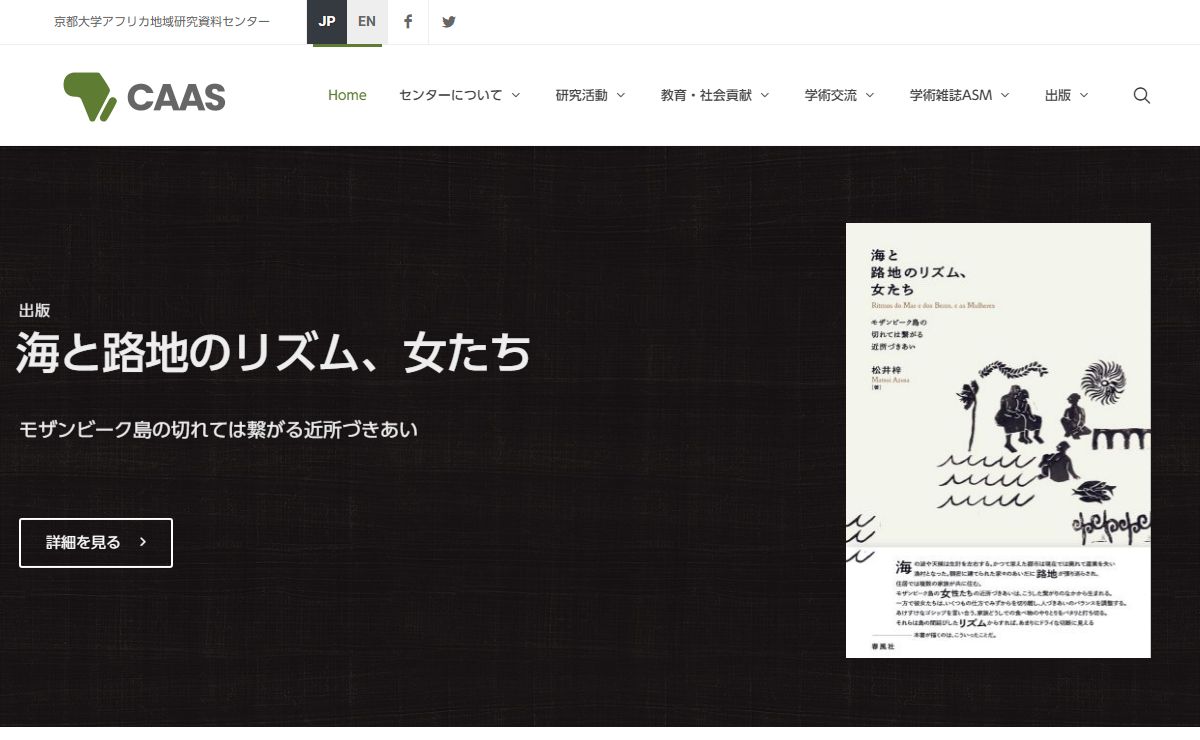Click 京都大学アフリカ地域研究資料センター text
Image resolution: width=1200 pixels, height=740 pixels.
pos(162,22)
